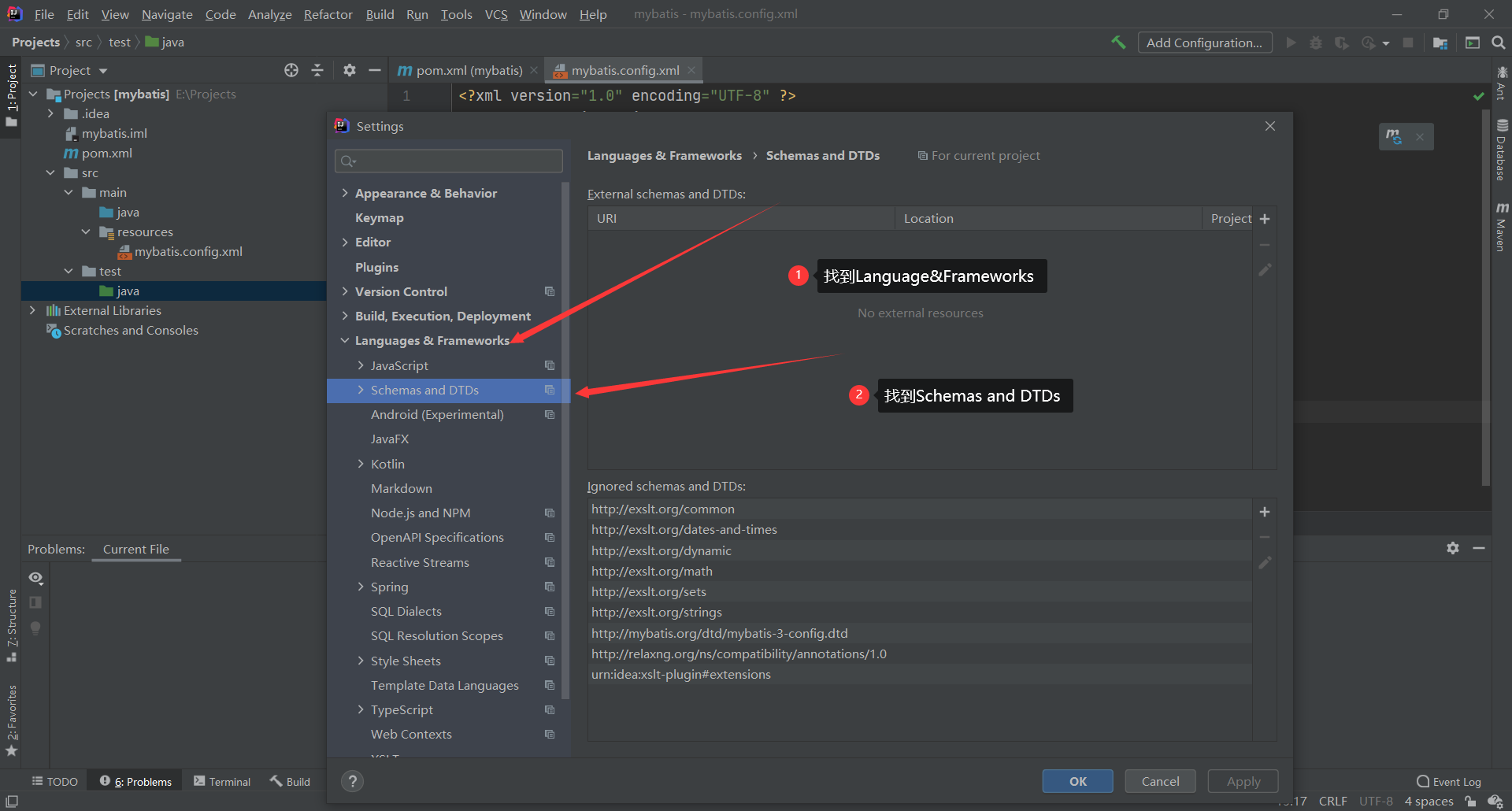Open Event Log in status bar

[1449, 781]
